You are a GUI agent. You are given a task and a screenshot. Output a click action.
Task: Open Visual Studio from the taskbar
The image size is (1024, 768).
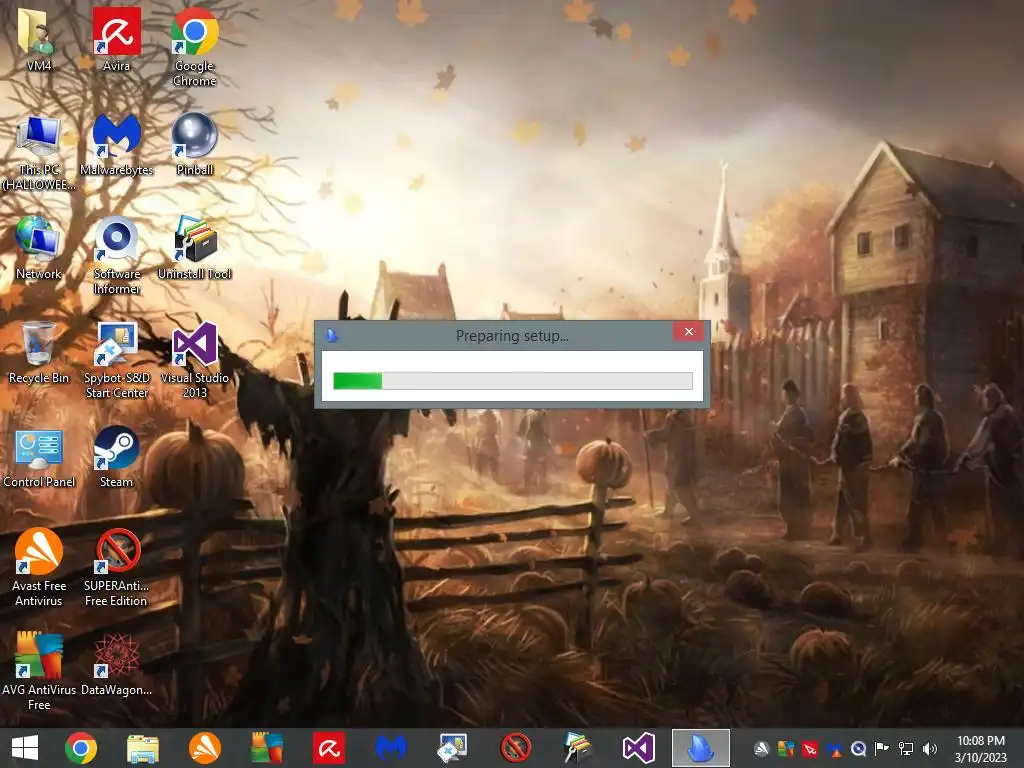638,748
